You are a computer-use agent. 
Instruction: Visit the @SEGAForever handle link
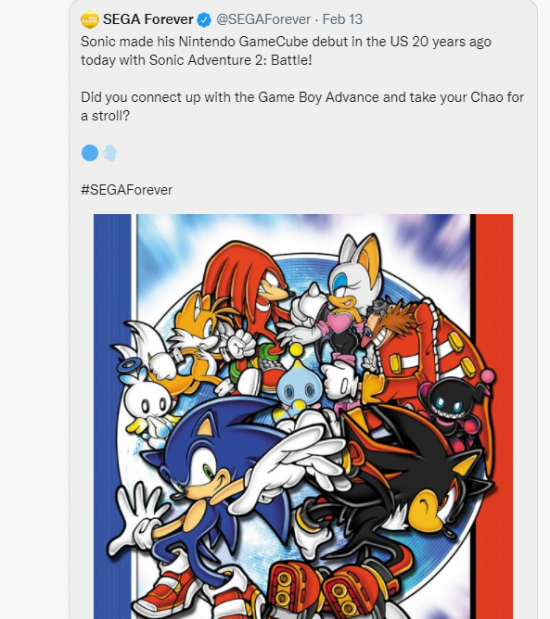click(263, 19)
